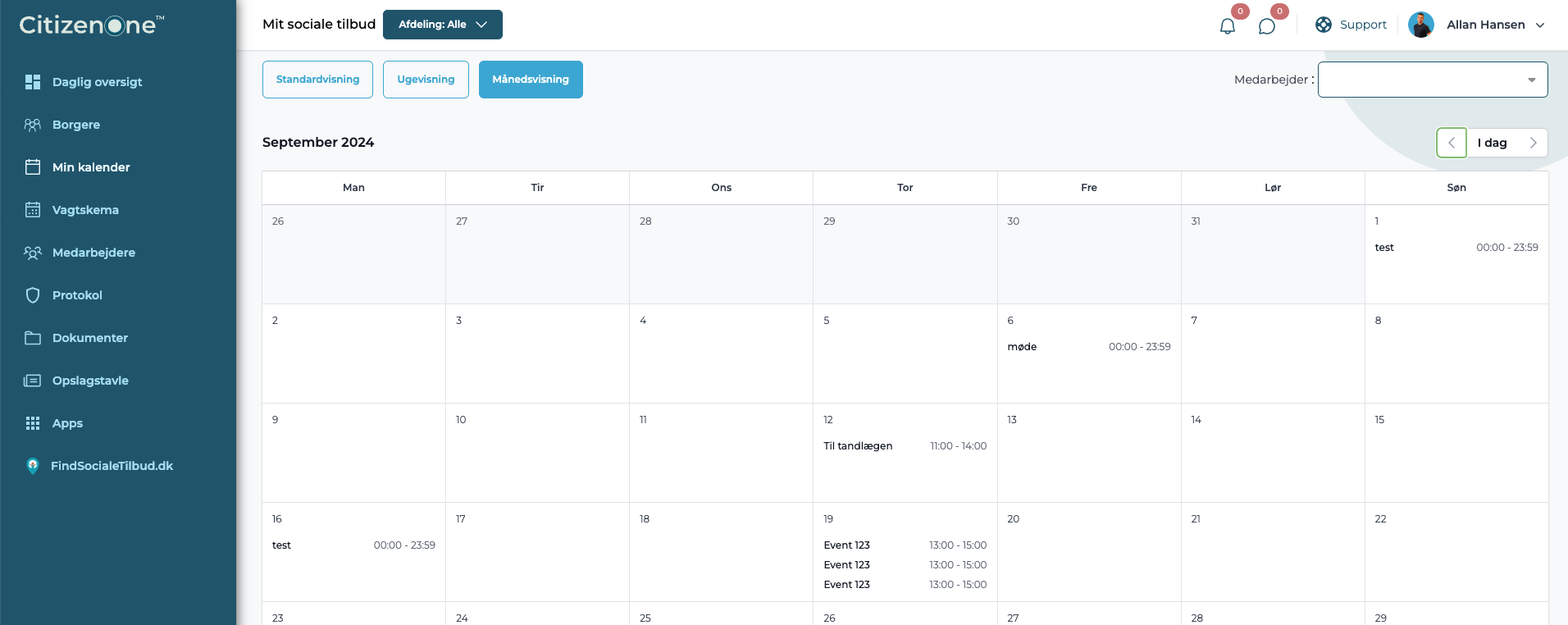
Task: Open the møde event on September 6
Action: [x=1089, y=347]
